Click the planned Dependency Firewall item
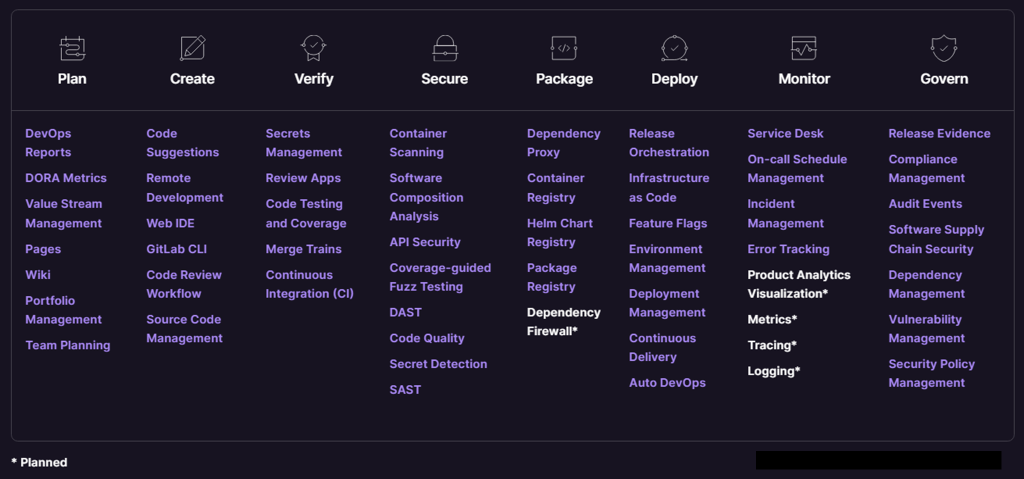1024x479 pixels. [564, 322]
